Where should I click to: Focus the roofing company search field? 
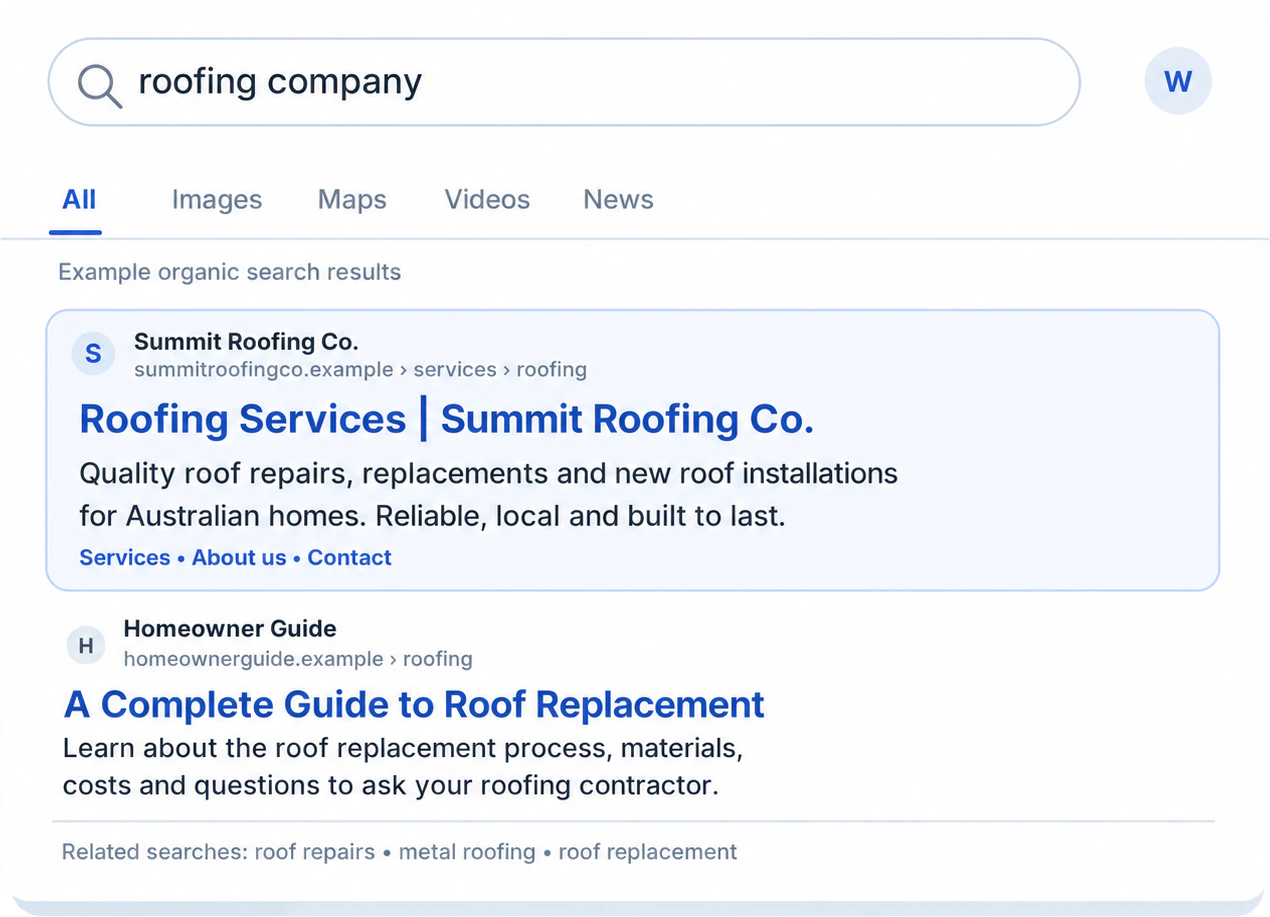point(564,82)
